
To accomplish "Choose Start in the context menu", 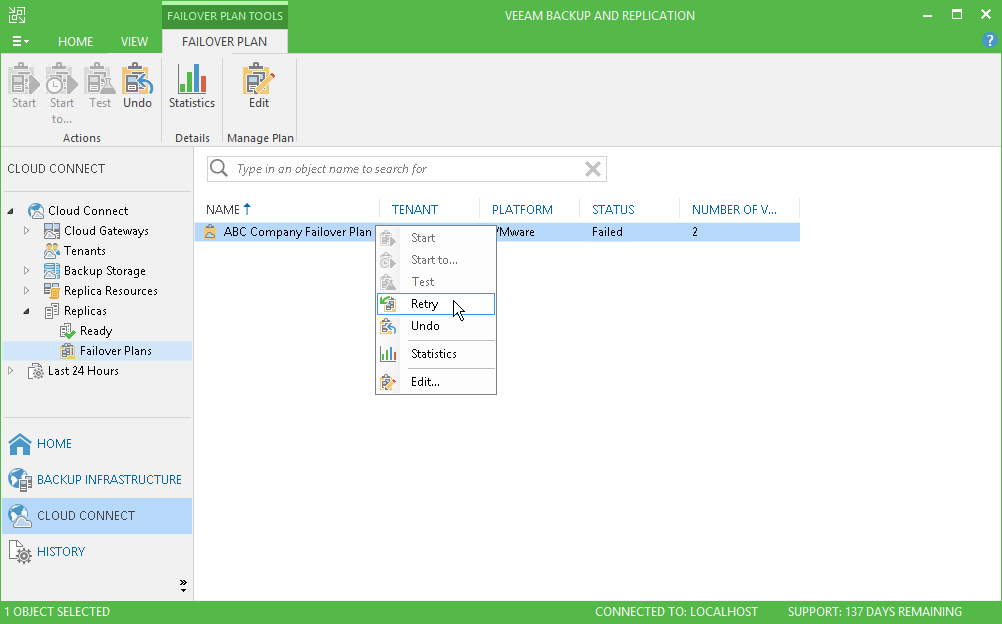I will (x=436, y=238).
